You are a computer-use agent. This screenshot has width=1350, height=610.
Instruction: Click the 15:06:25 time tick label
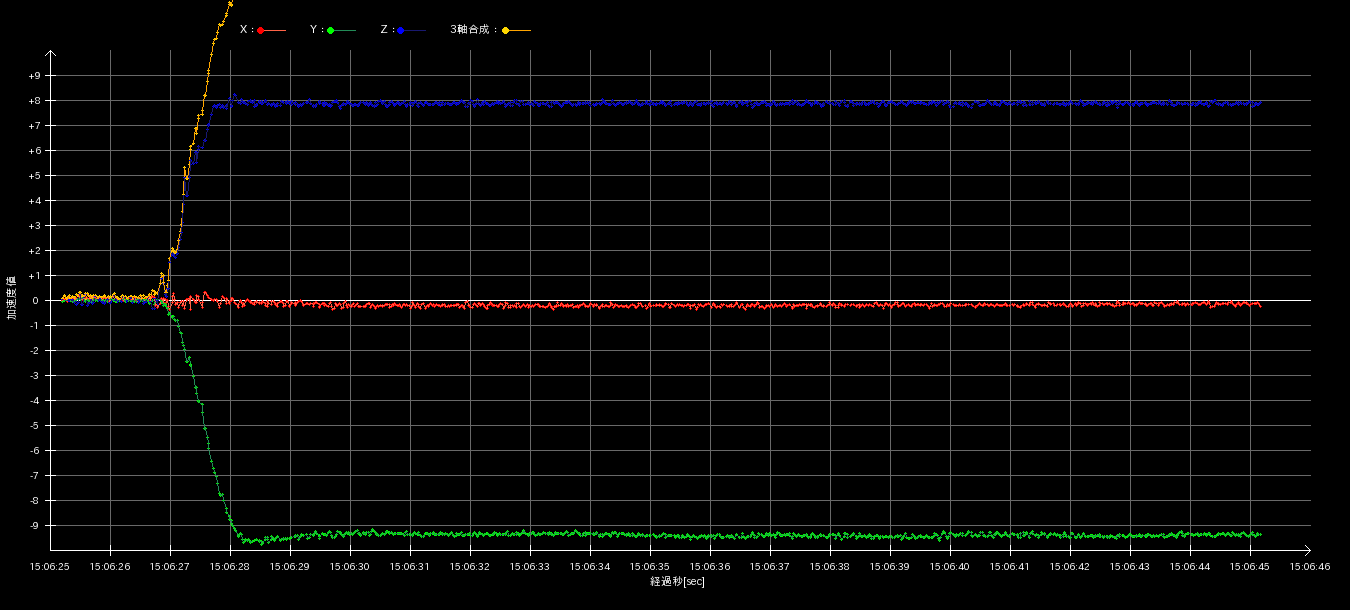click(51, 567)
